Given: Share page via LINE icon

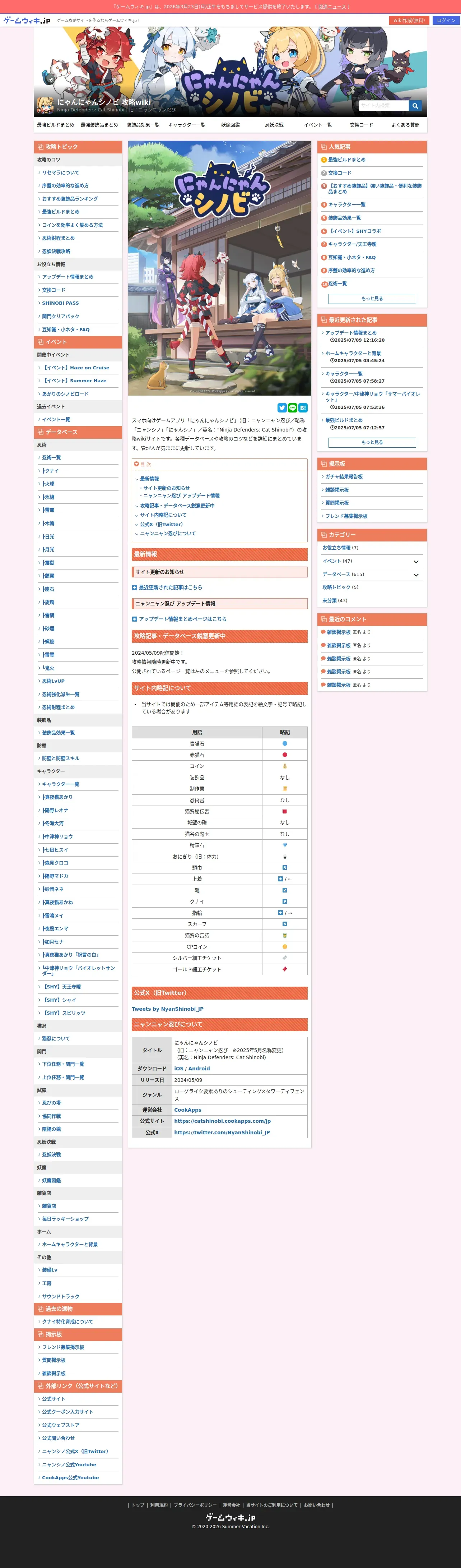Looking at the screenshot, I should click(293, 408).
